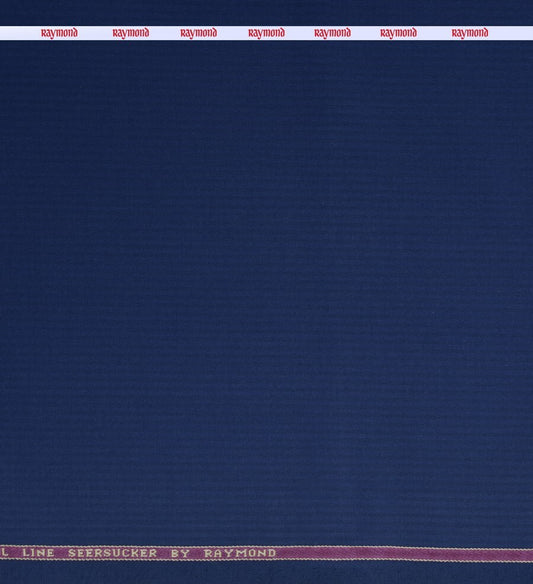The height and width of the screenshot is (584, 533).
Task: Click the third Raymond logo from the left
Action: [199, 33]
